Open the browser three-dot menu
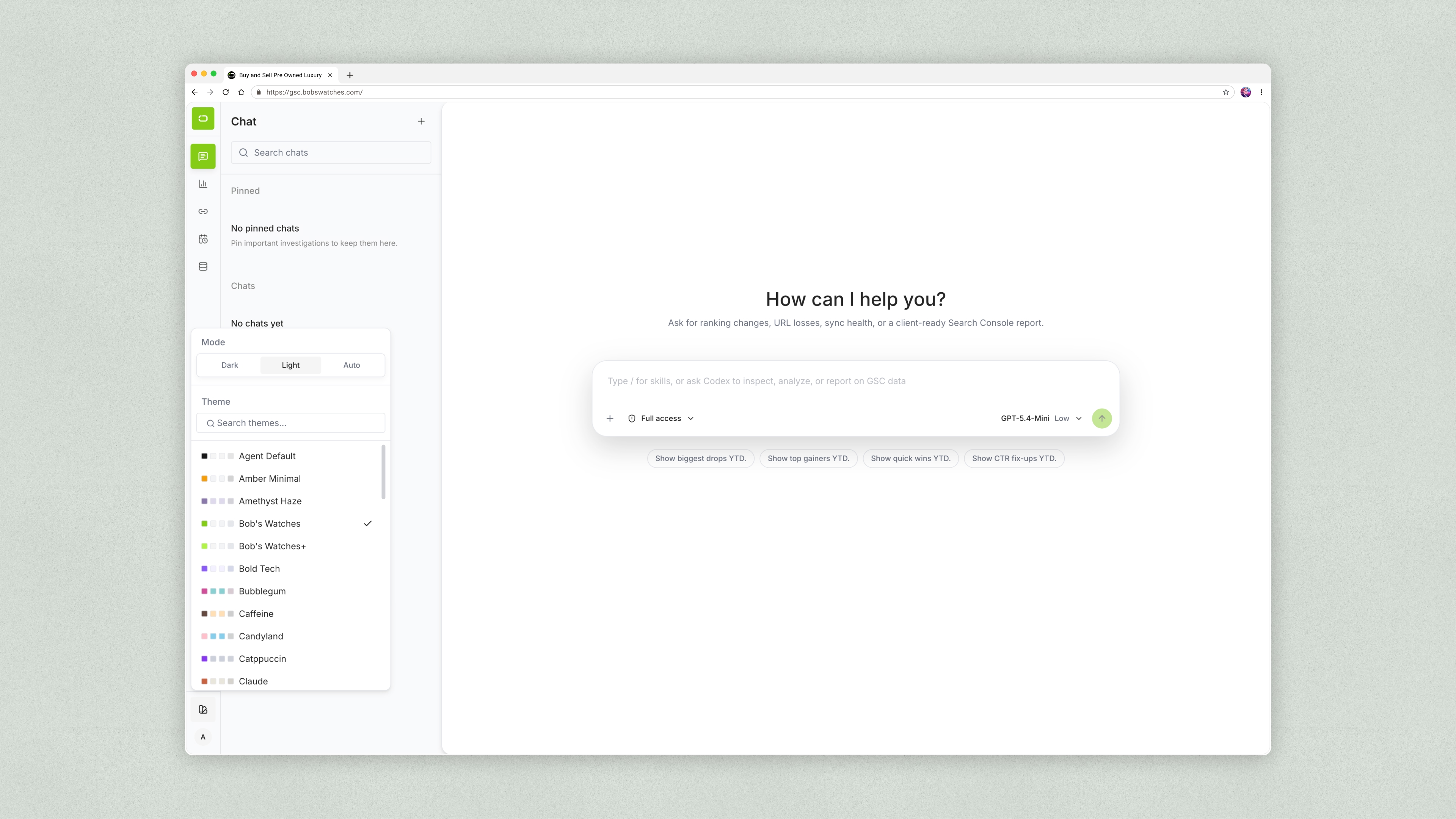 1261,92
